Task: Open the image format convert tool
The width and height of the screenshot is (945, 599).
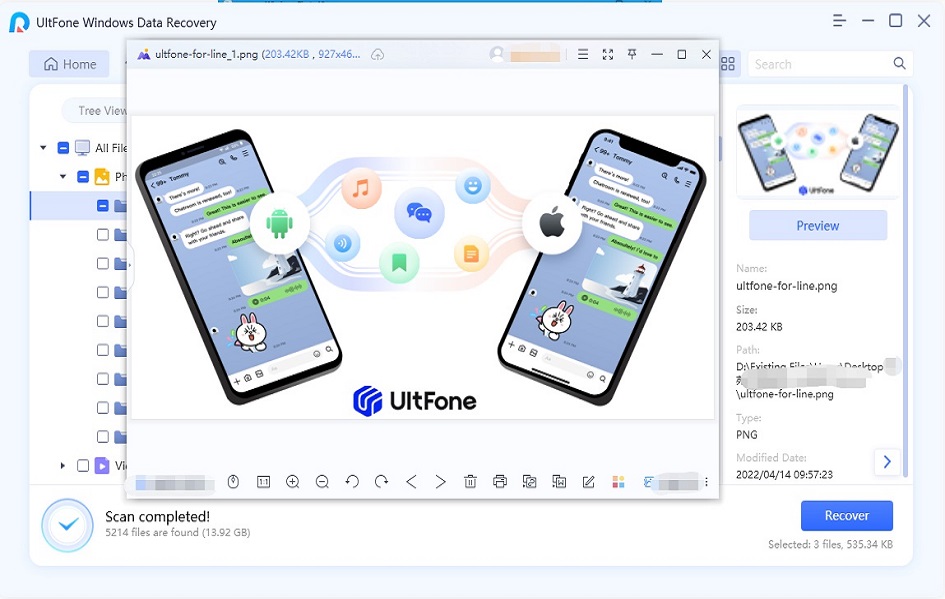Action: [x=529, y=481]
